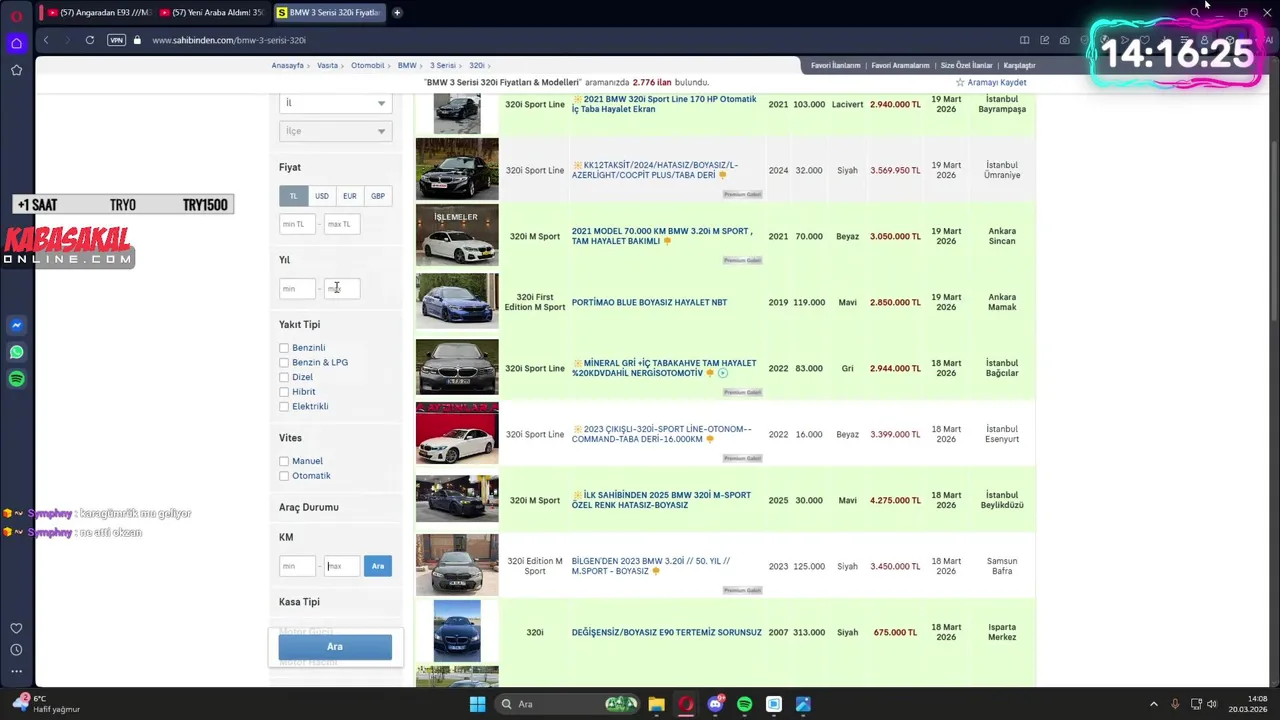Check the Dizel fuel checkbox

[x=284, y=377]
